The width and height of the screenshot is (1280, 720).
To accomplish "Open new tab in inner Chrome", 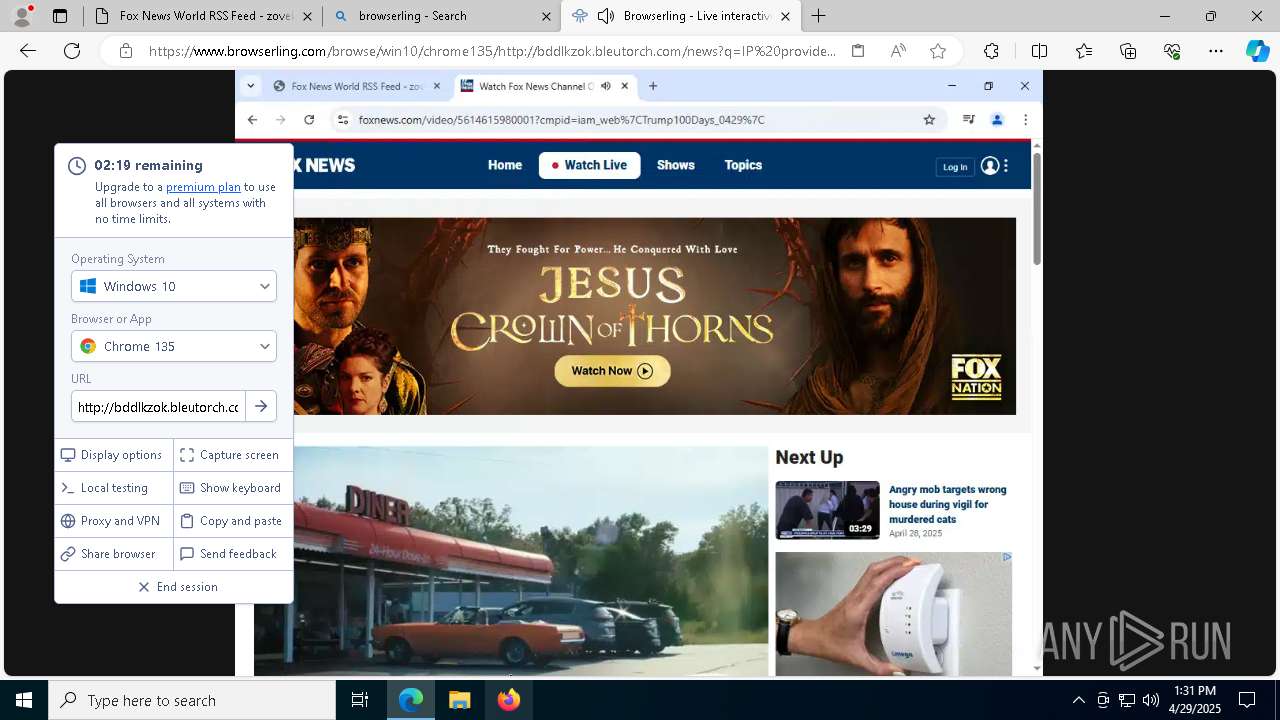I will point(653,86).
